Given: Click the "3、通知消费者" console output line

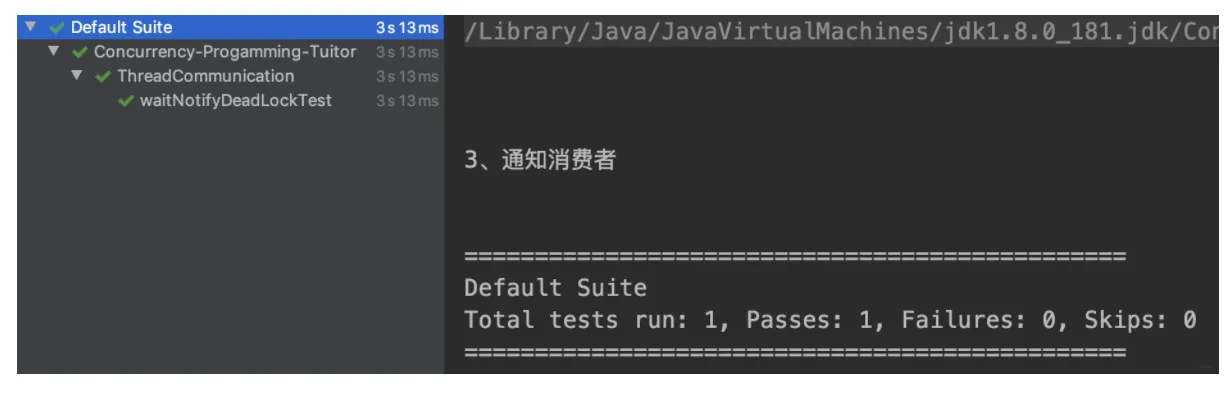Looking at the screenshot, I should click(x=539, y=161).
